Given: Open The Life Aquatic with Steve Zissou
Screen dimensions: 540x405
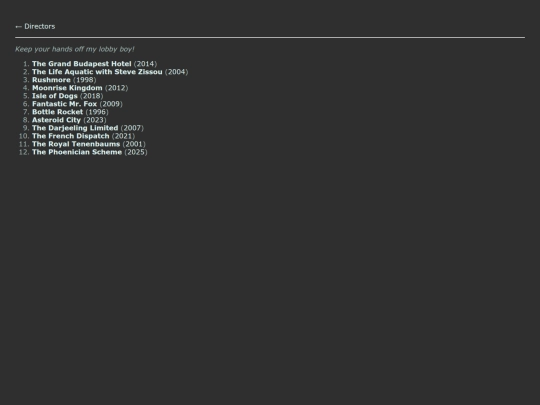Looking at the screenshot, I should (x=97, y=72).
